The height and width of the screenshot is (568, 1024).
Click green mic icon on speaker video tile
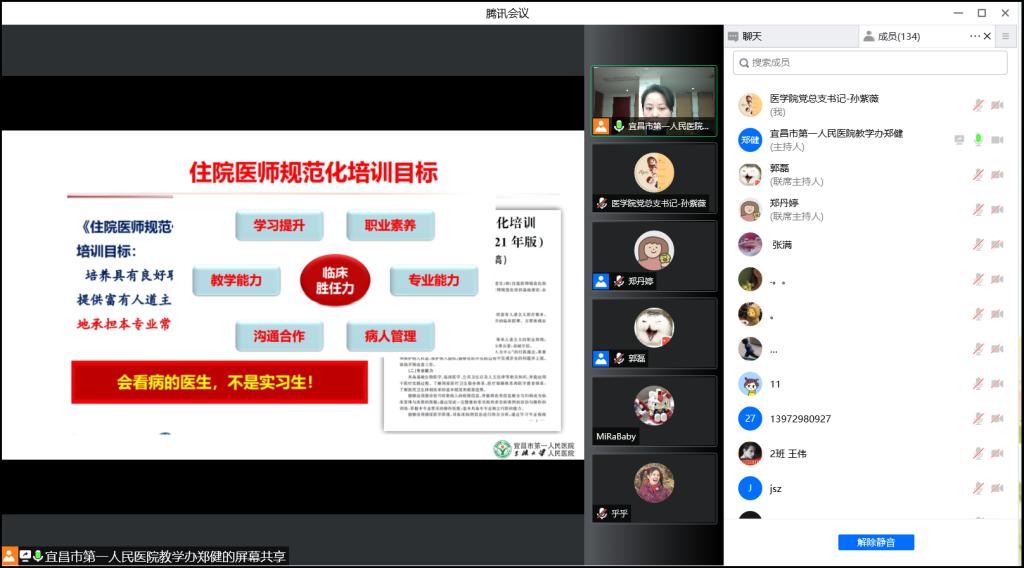coord(618,126)
